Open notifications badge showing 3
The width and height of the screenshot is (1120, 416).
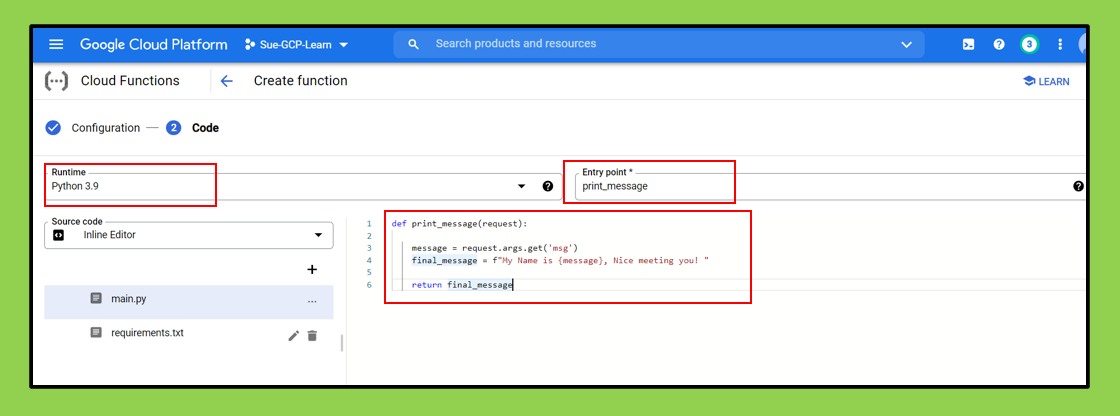click(x=1029, y=44)
